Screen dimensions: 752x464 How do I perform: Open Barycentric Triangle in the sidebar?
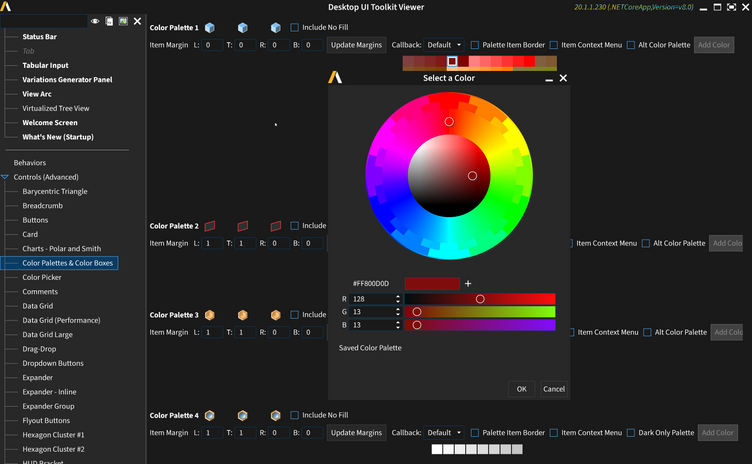coord(55,191)
